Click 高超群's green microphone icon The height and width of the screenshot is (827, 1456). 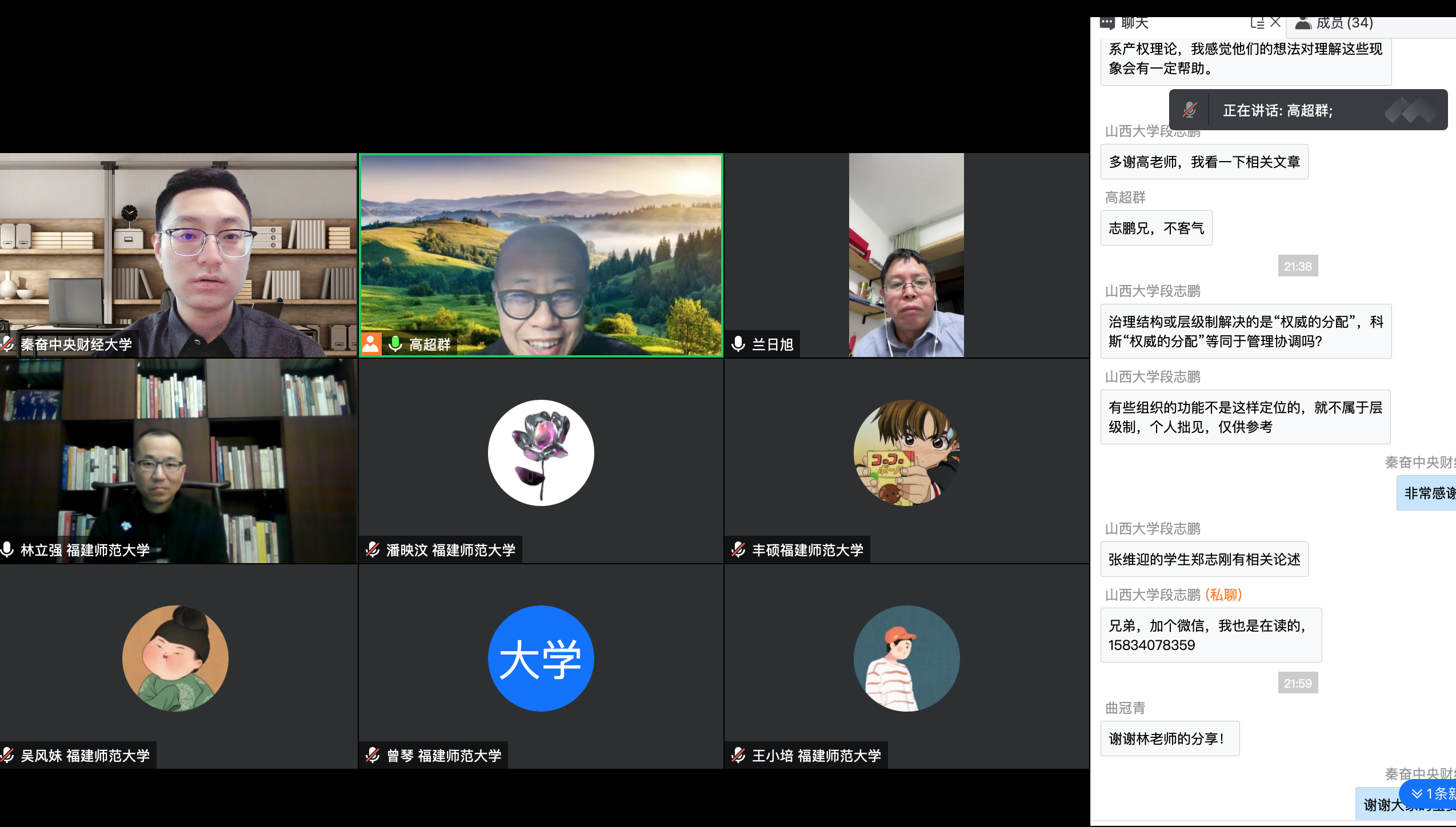pyautogui.click(x=395, y=344)
